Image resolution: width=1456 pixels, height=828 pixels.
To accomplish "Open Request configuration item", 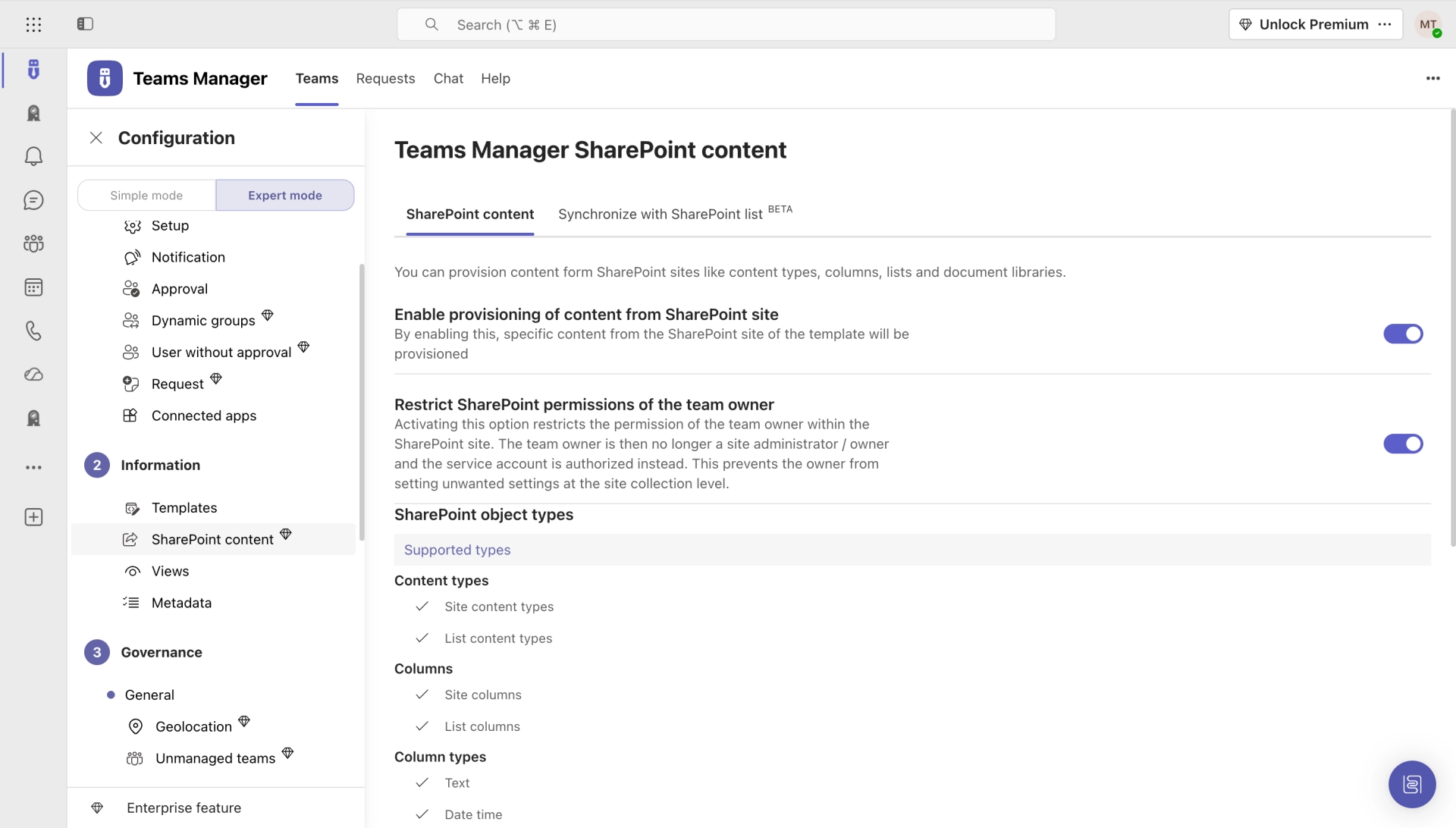I will pos(177,384).
